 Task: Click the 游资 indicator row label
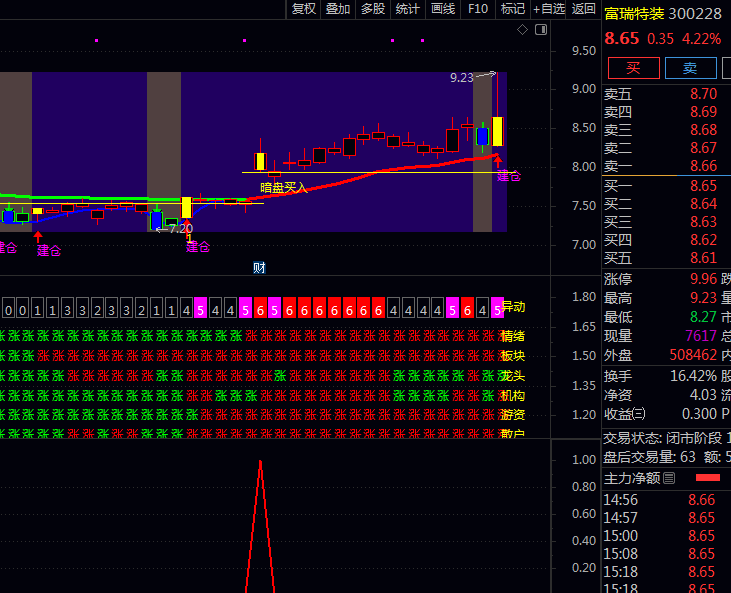point(513,414)
